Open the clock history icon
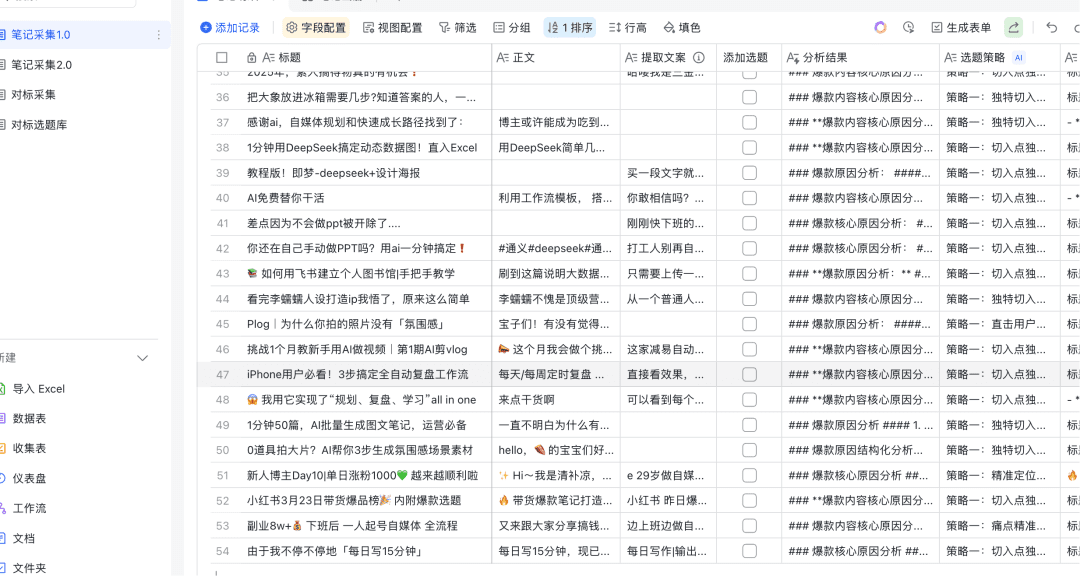 [x=908, y=28]
